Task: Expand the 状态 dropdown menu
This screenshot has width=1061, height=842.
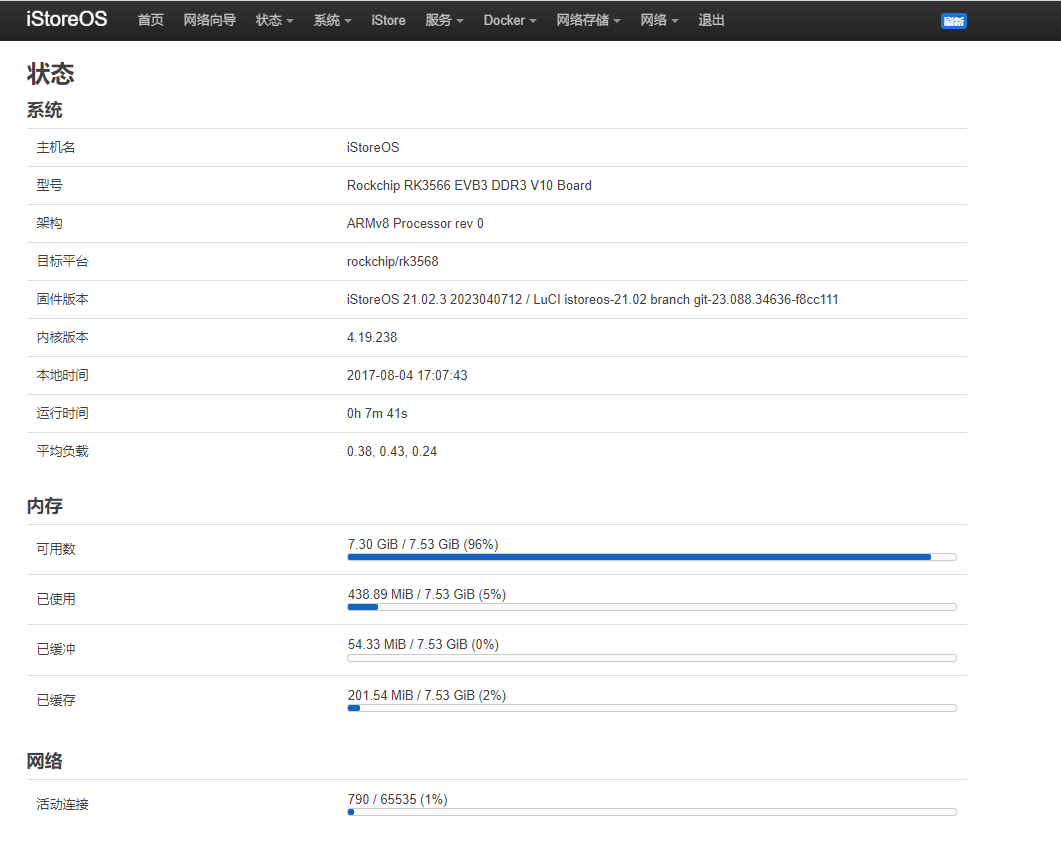Action: pos(274,20)
